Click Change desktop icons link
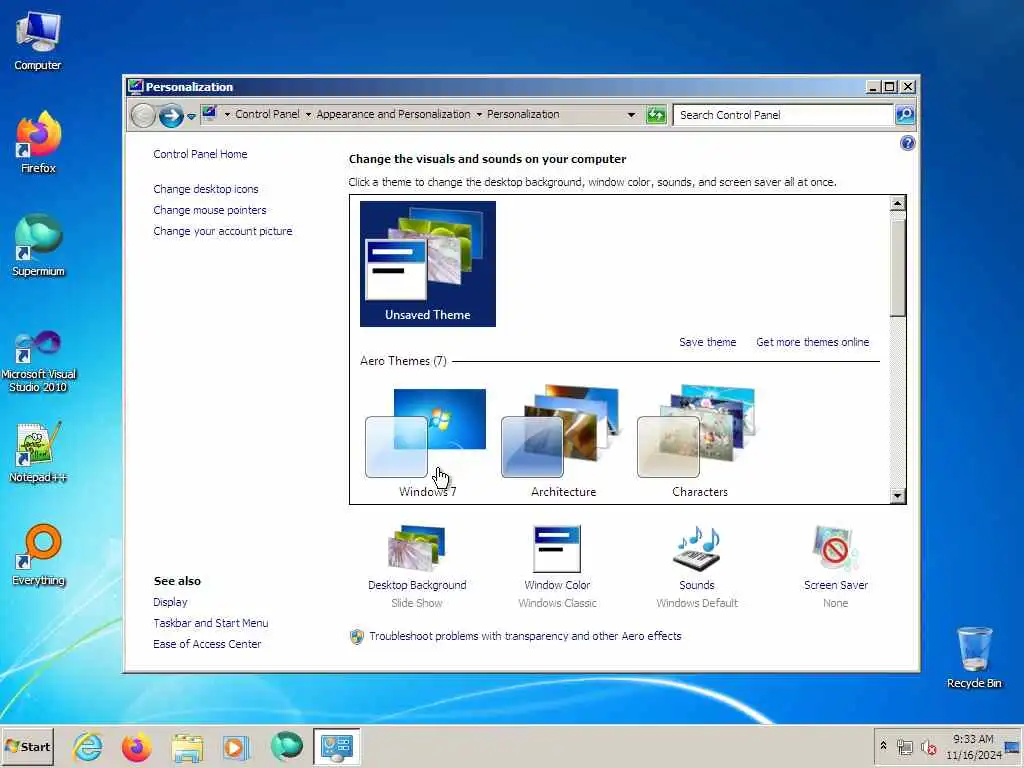Viewport: 1024px width, 768px height. click(206, 189)
